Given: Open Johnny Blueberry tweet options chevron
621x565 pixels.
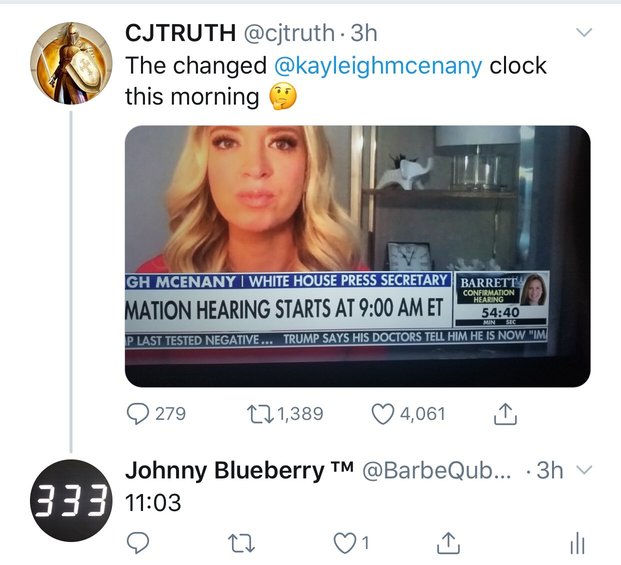Looking at the screenshot, I should click(584, 470).
